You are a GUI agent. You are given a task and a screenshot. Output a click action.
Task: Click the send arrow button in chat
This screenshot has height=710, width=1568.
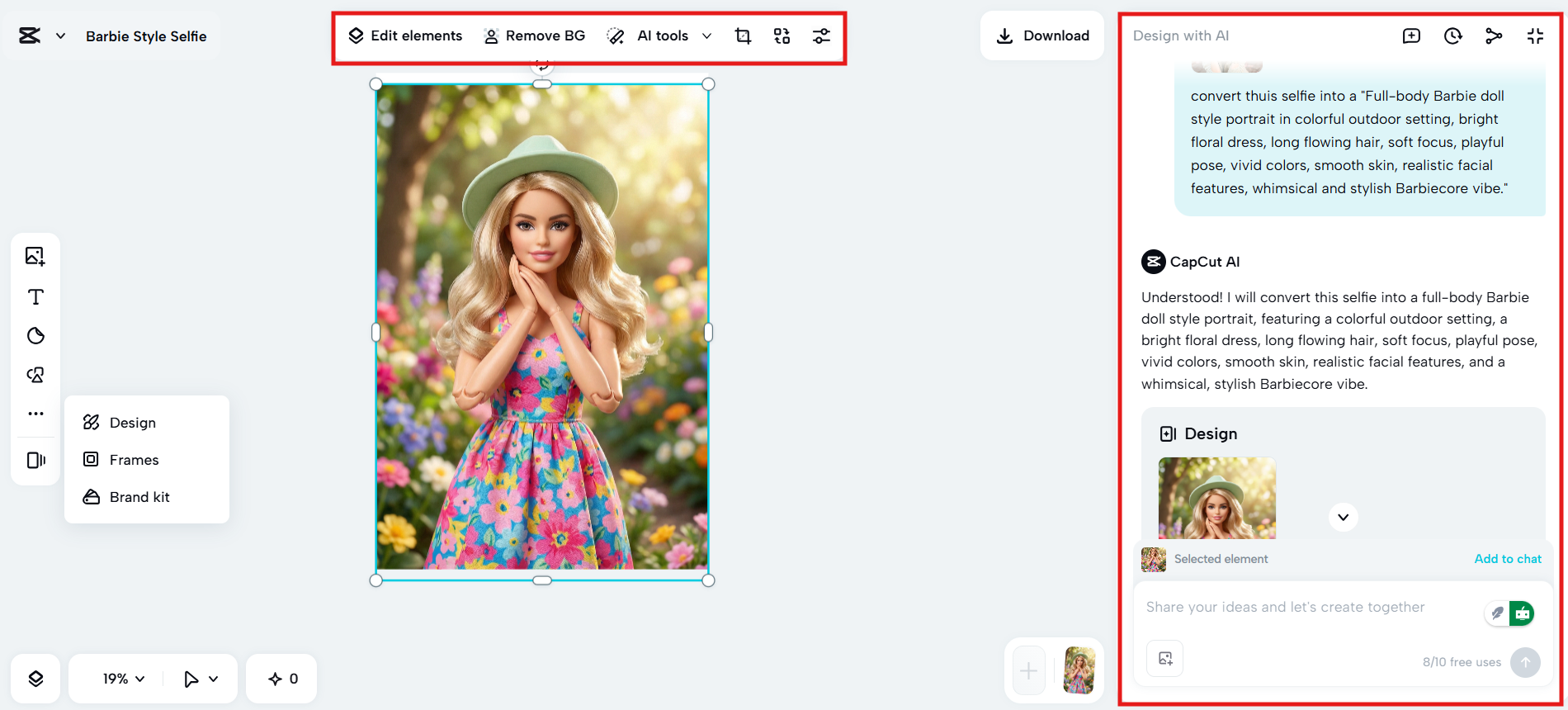1525,662
